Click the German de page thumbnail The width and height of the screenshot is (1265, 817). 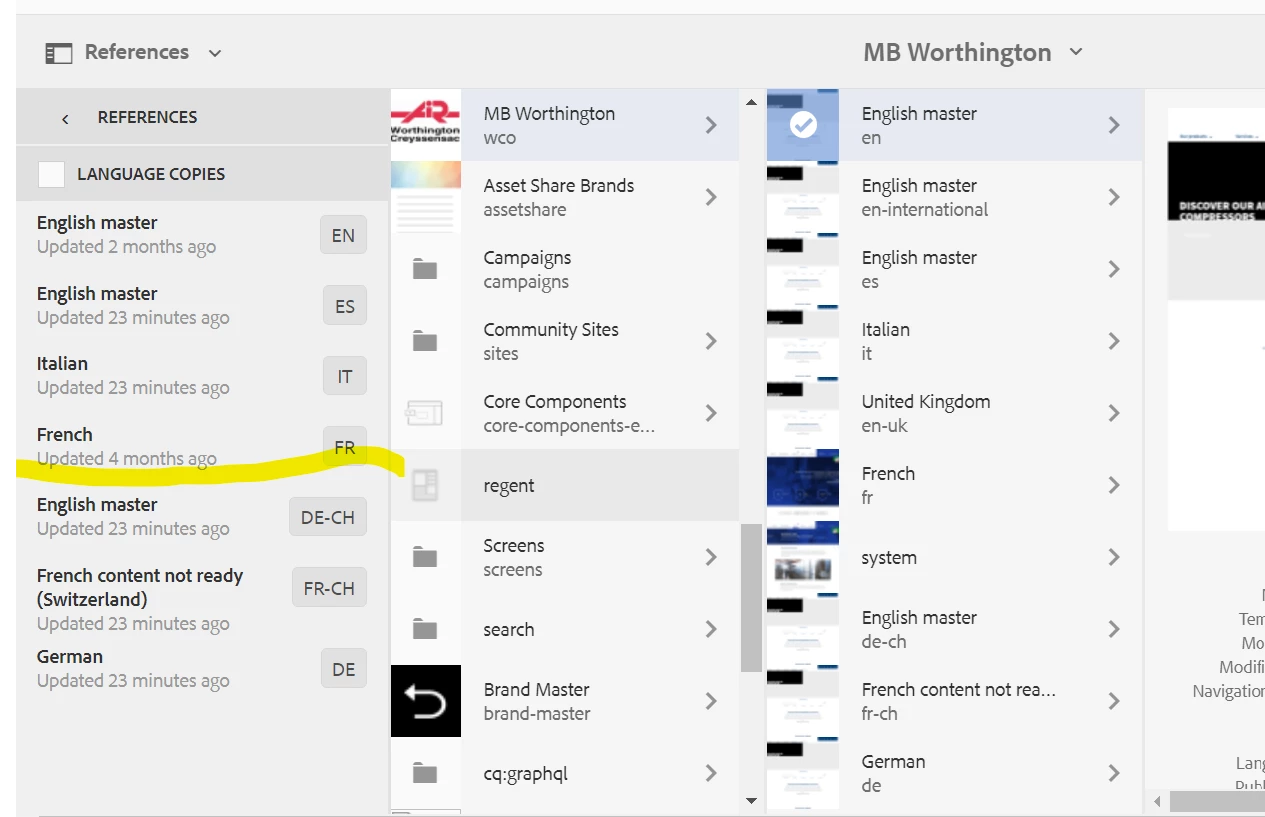tap(803, 773)
